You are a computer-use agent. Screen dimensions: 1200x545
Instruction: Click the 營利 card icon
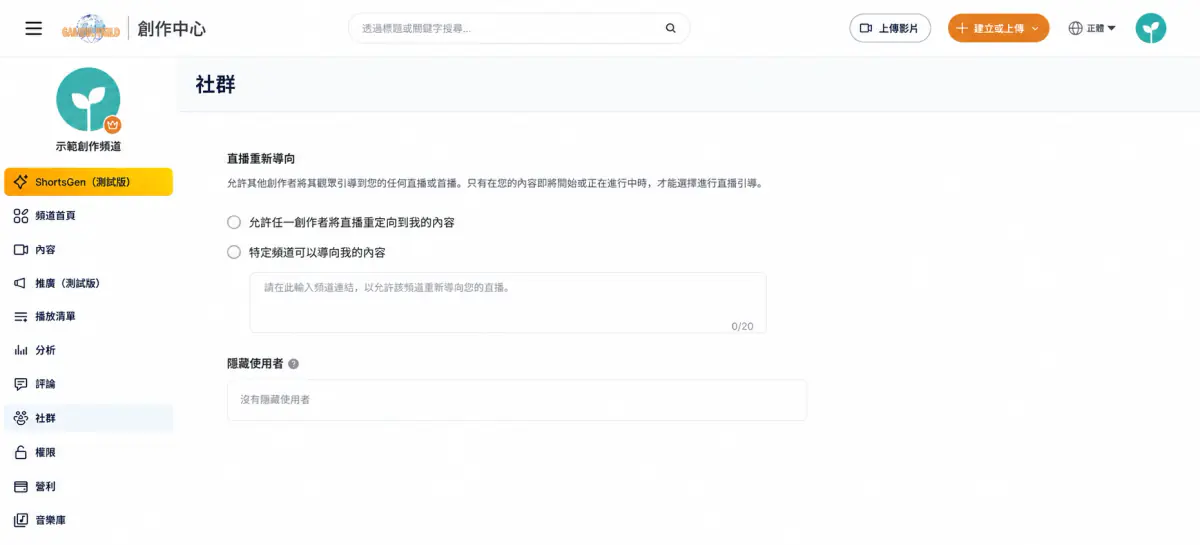20,486
